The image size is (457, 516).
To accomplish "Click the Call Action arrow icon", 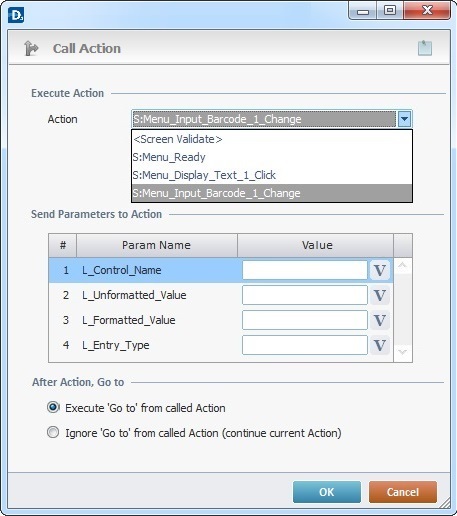I will [x=31, y=49].
